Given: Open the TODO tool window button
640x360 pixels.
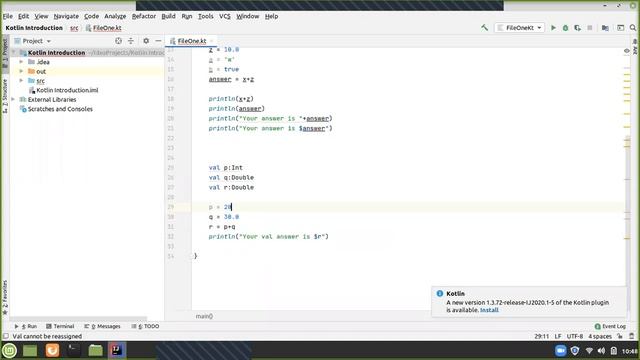Looking at the screenshot, I should [x=145, y=326].
